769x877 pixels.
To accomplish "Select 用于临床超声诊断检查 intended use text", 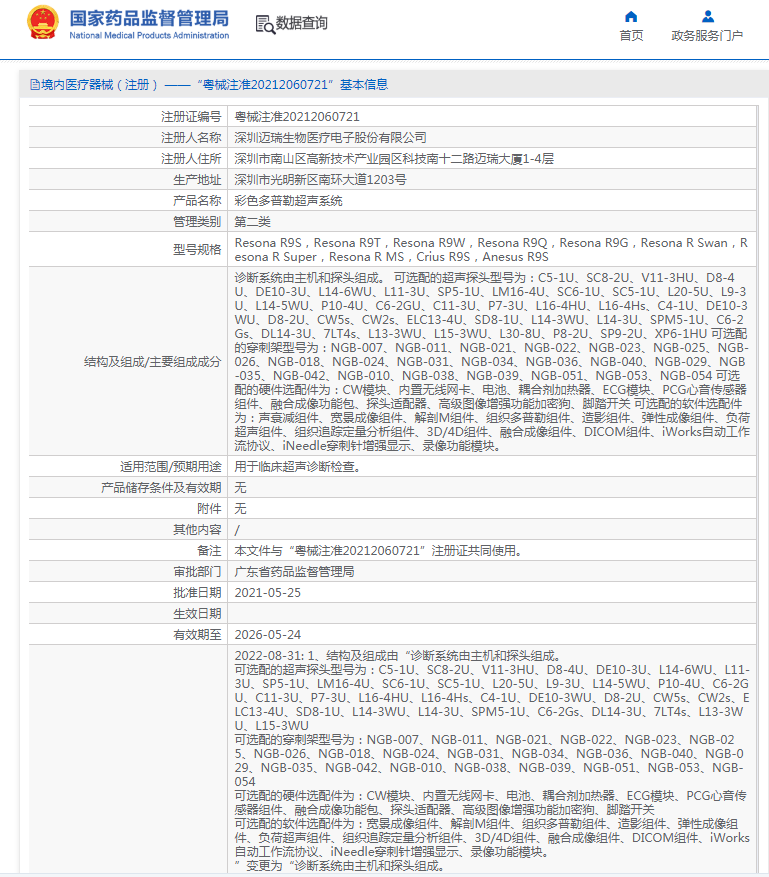I will point(298,466).
